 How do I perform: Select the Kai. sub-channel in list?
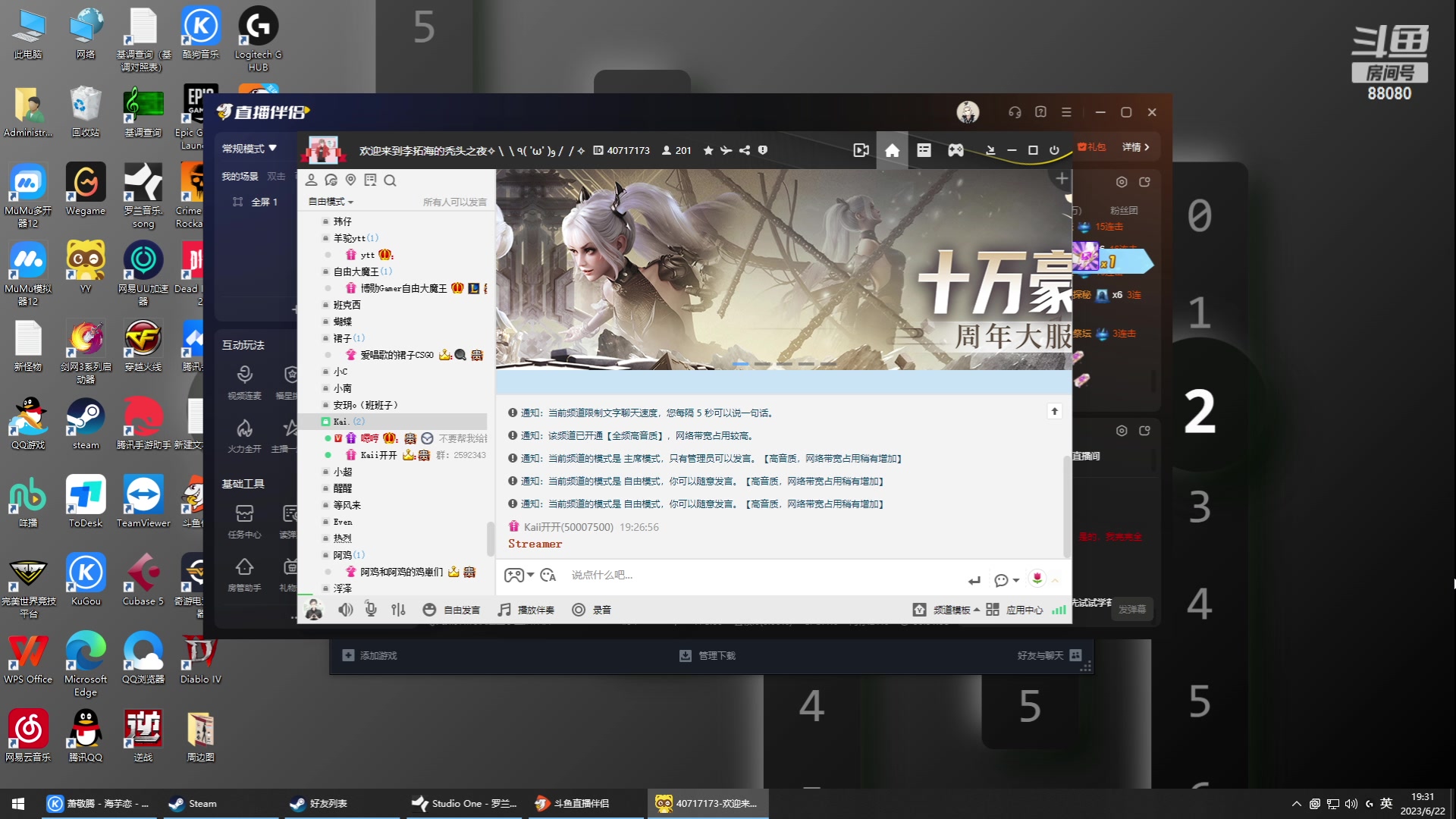[340, 422]
